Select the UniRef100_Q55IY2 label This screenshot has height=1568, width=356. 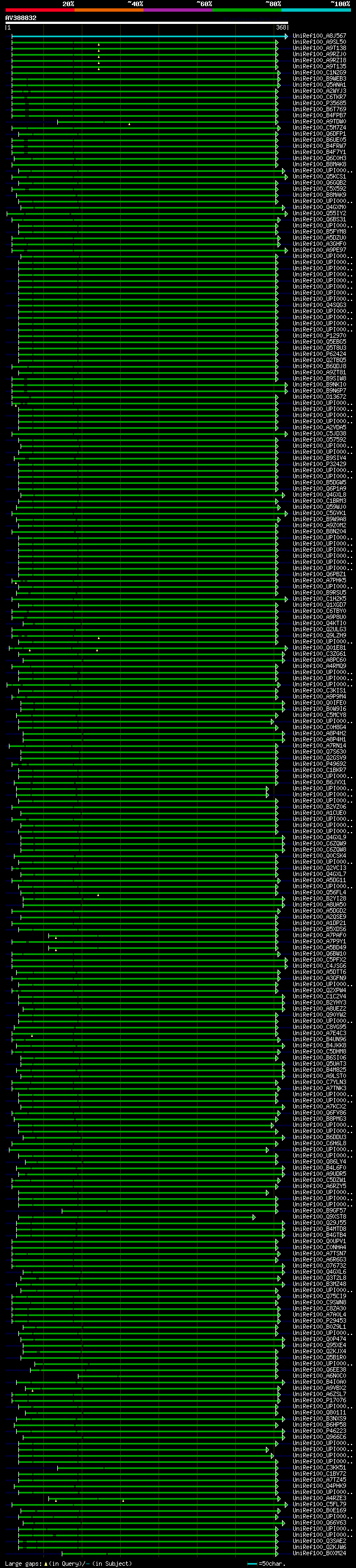(319, 214)
